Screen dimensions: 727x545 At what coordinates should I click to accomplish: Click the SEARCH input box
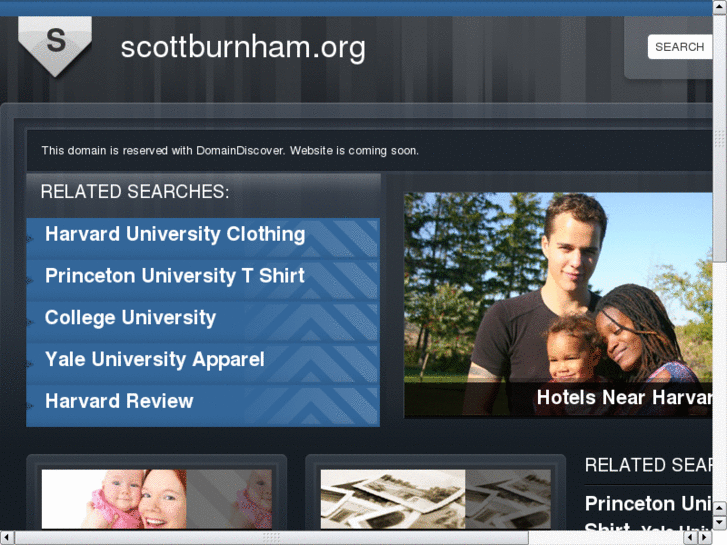pyautogui.click(x=680, y=47)
